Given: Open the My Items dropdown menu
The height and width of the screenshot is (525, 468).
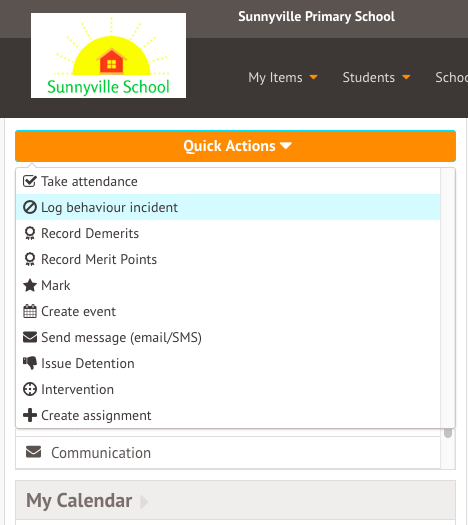Looking at the screenshot, I should pyautogui.click(x=283, y=77).
